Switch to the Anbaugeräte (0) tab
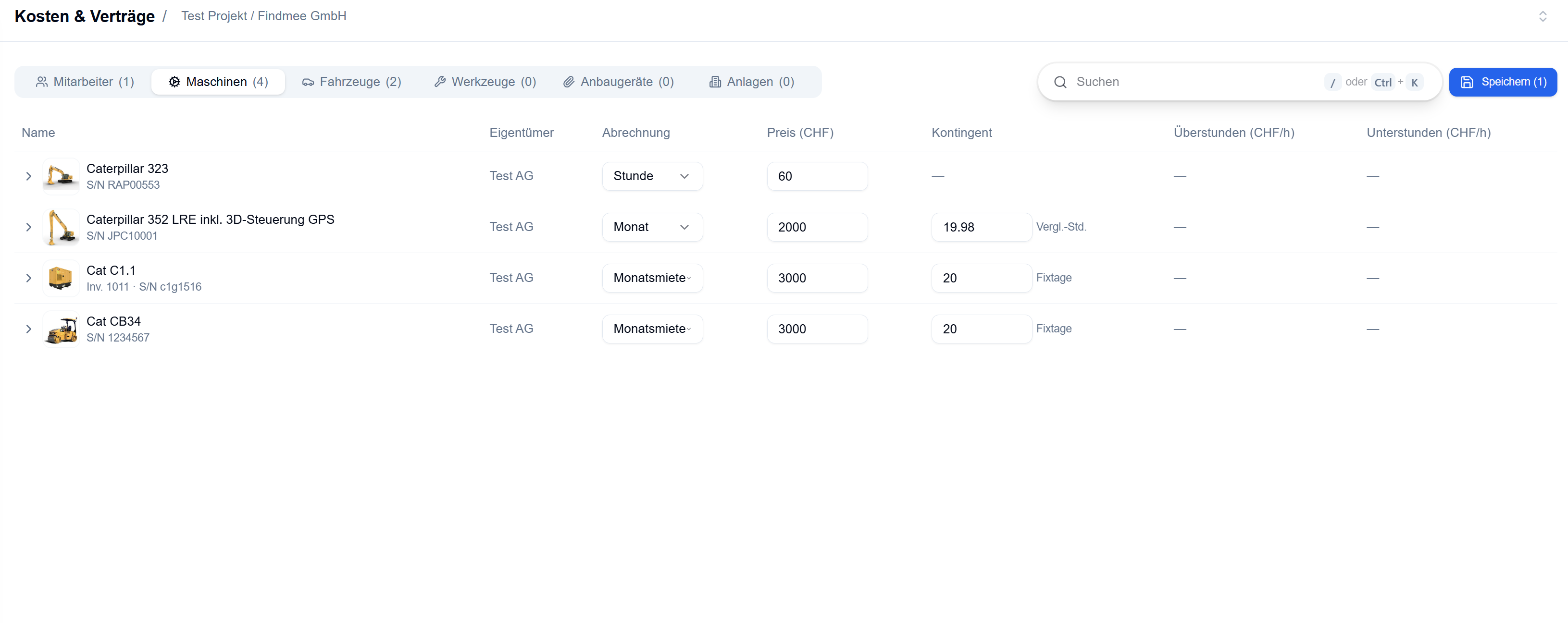This screenshot has height=623, width=1568. [x=618, y=82]
